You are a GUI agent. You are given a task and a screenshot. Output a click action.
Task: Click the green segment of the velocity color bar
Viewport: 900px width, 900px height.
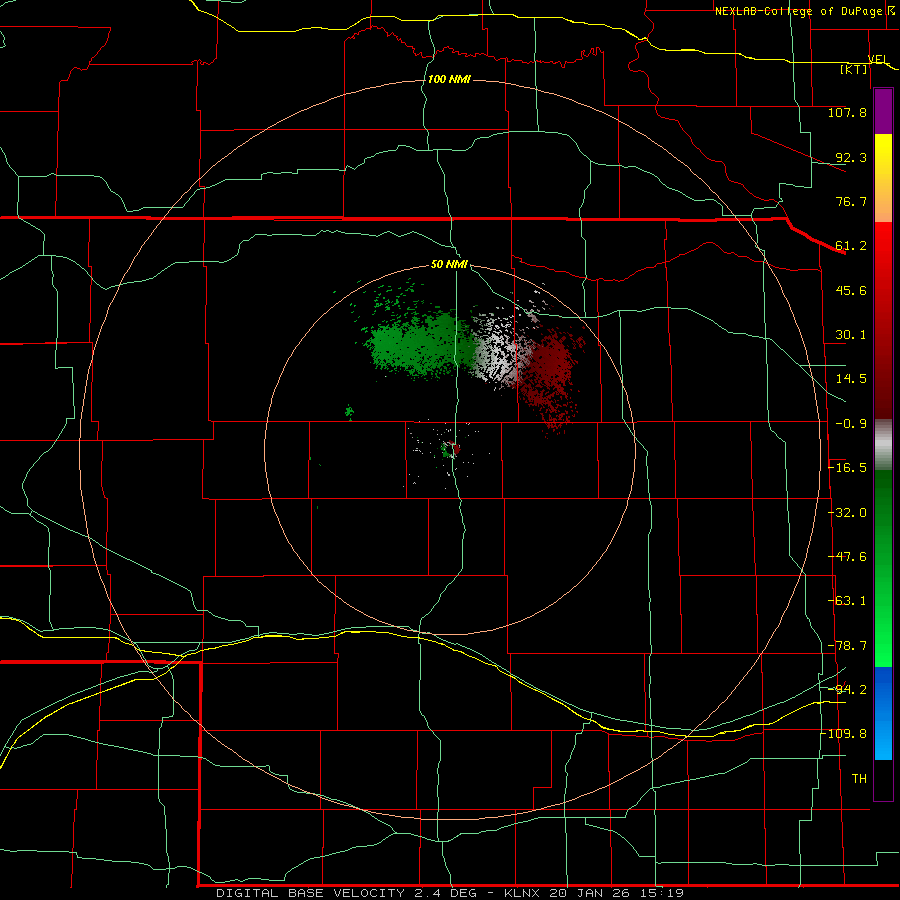pyautogui.click(x=883, y=568)
